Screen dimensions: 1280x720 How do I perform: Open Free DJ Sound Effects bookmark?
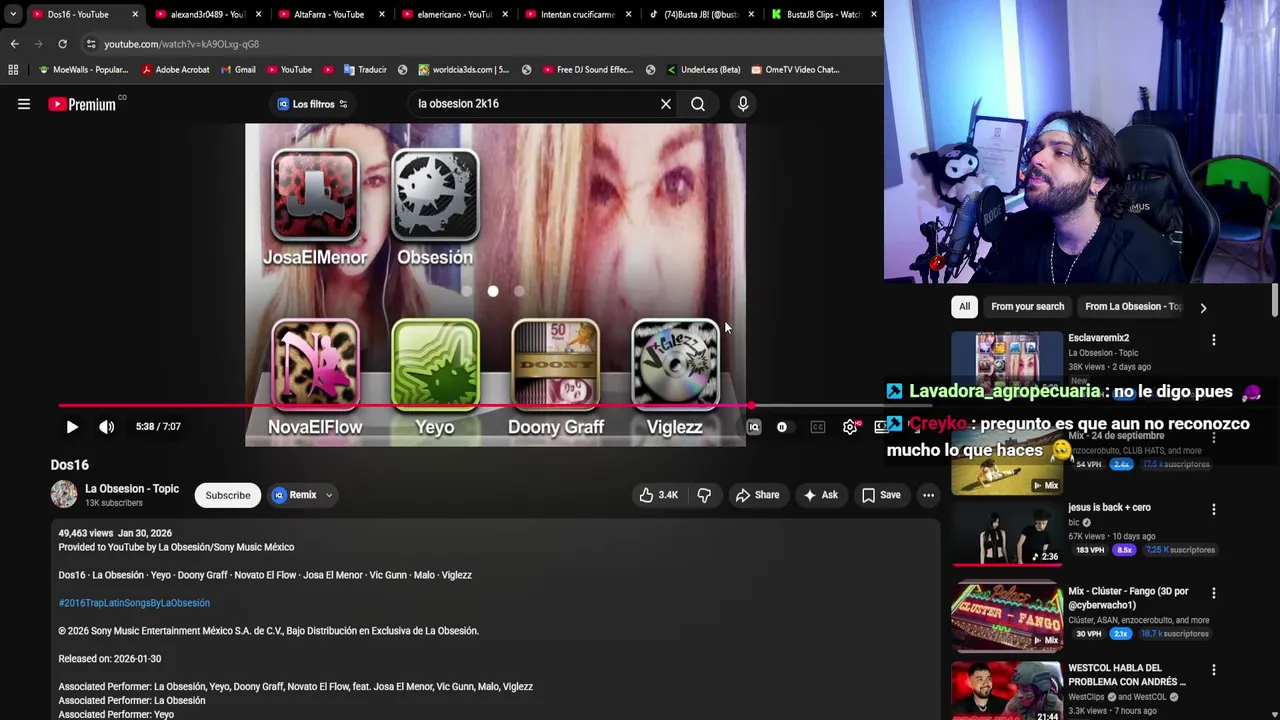coord(588,70)
